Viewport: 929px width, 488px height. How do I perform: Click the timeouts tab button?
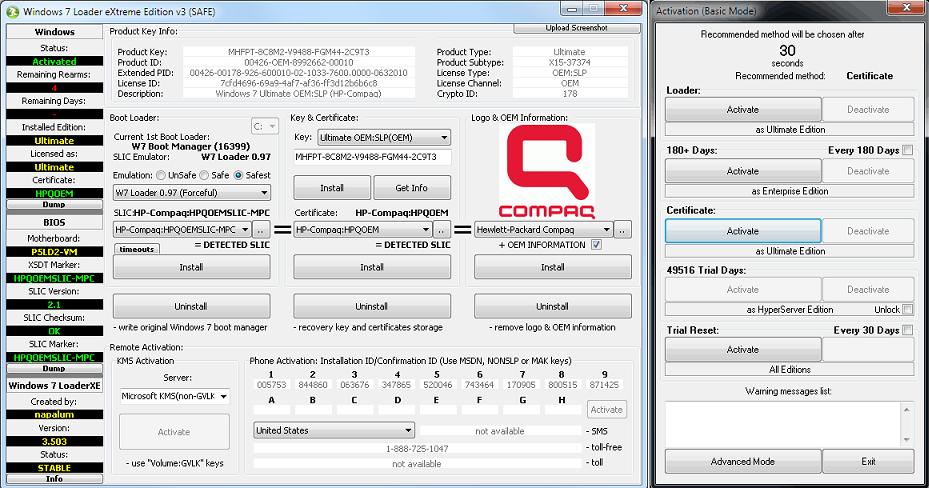coord(137,249)
